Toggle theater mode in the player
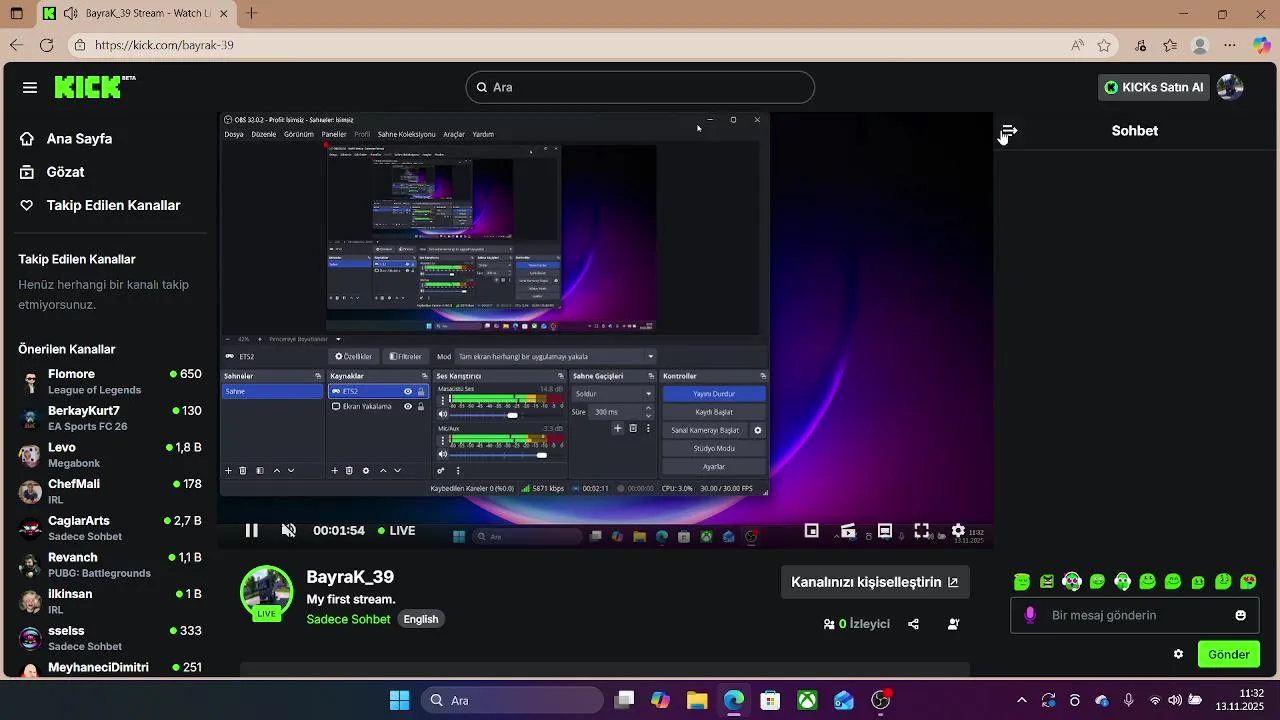 click(885, 531)
